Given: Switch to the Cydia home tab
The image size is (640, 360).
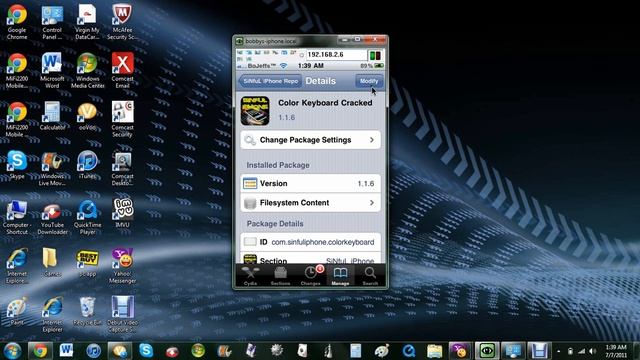Looking at the screenshot, I should tap(250, 276).
